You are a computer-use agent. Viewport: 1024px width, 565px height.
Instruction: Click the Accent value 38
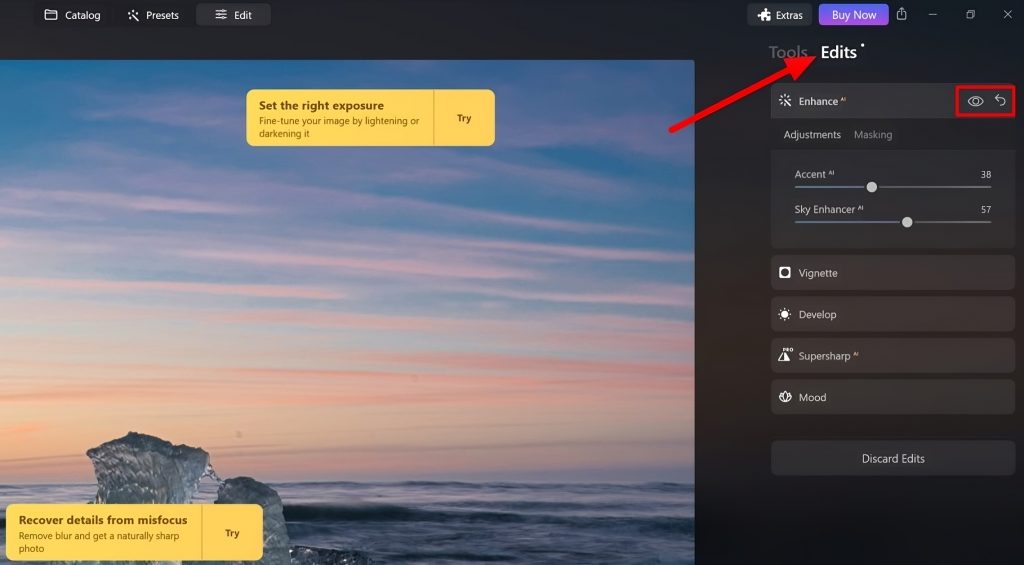[985, 174]
